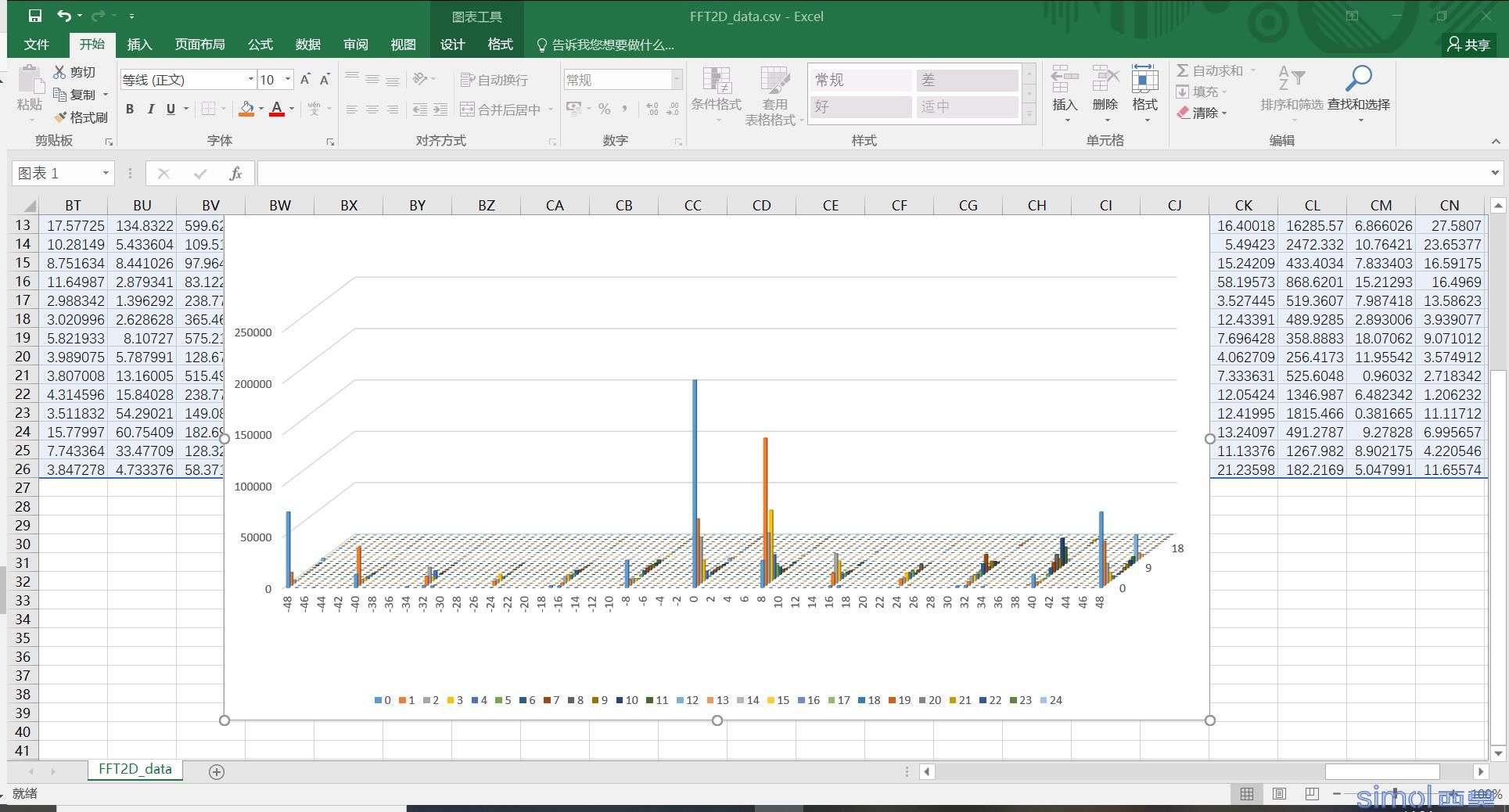Click the fill color bucket
This screenshot has width=1509, height=812.
[x=246, y=110]
